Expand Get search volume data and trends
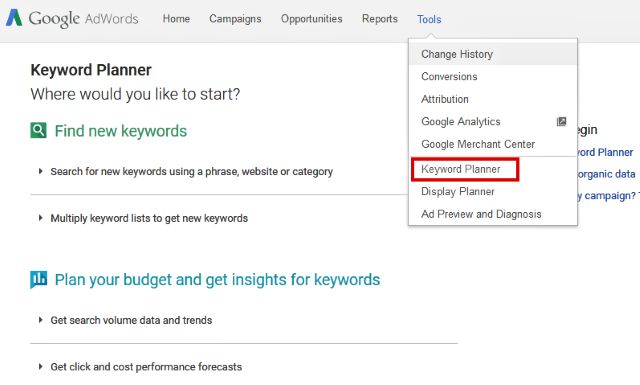Viewport: 640px width, 385px height. [x=131, y=320]
